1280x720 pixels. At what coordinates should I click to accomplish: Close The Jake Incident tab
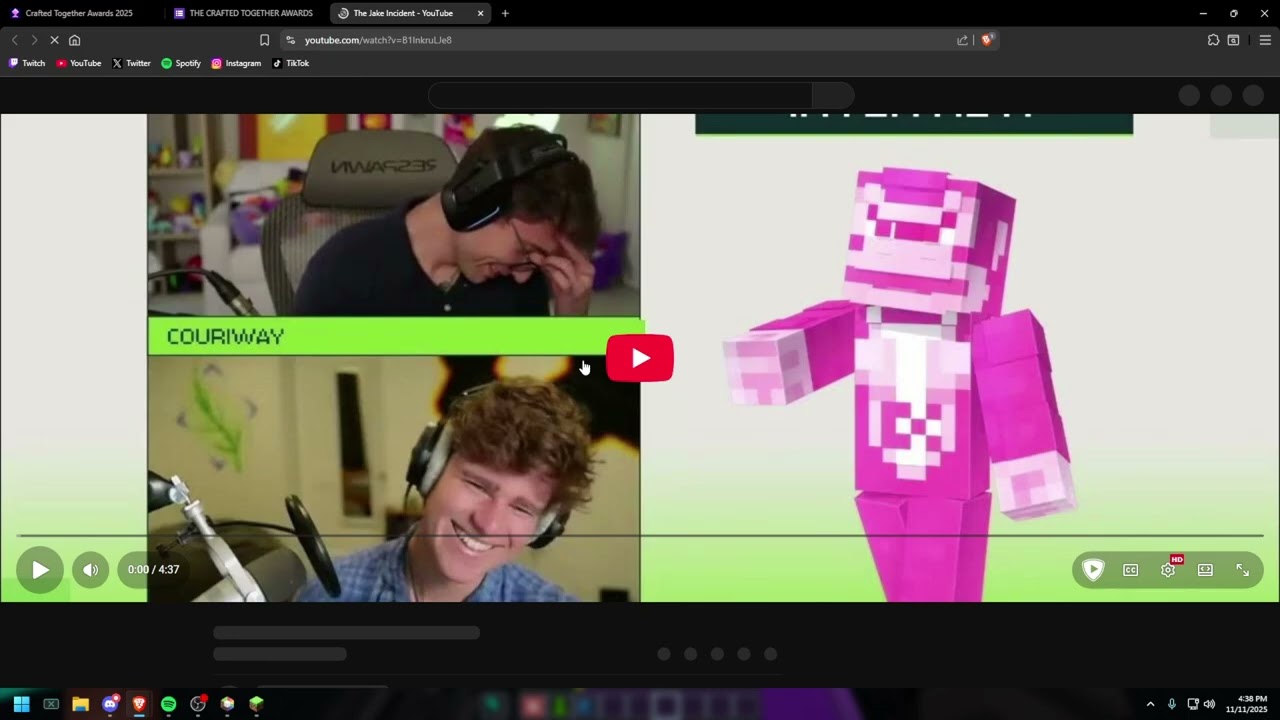(x=480, y=13)
